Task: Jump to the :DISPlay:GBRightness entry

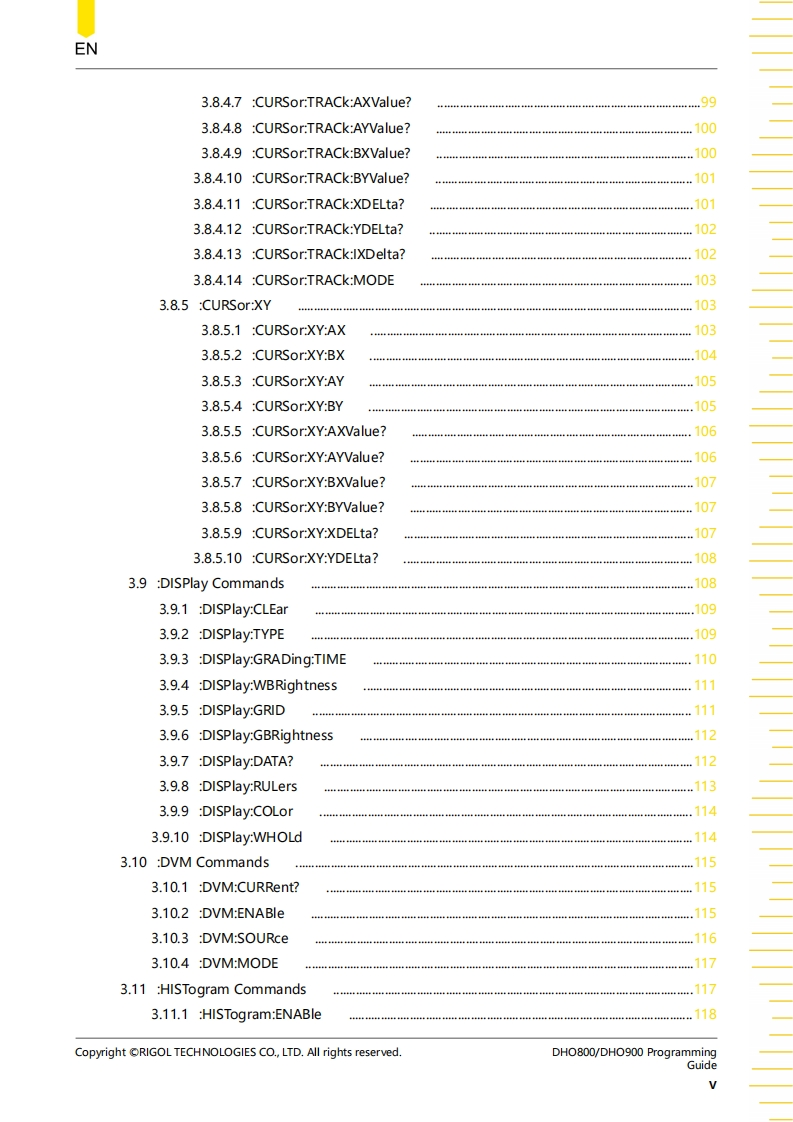Action: (265, 735)
